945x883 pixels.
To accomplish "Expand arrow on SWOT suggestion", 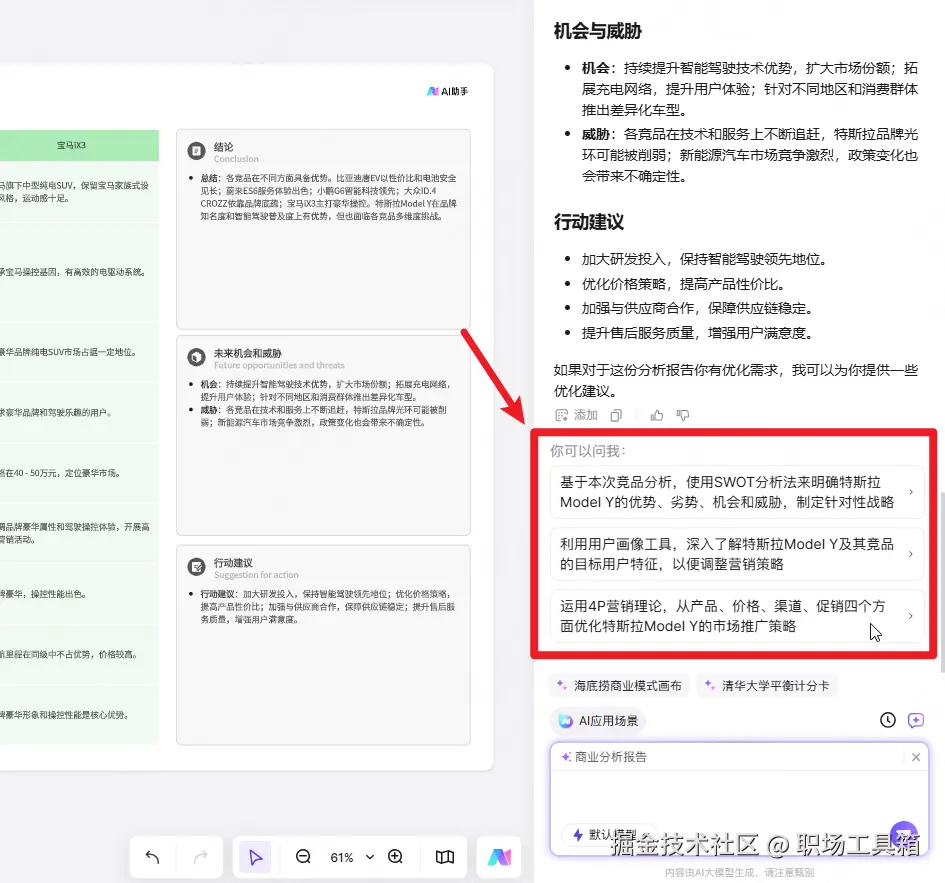I will coord(911,492).
